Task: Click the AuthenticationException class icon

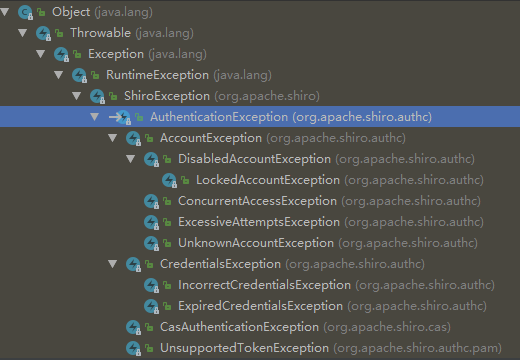Action: pos(123,118)
